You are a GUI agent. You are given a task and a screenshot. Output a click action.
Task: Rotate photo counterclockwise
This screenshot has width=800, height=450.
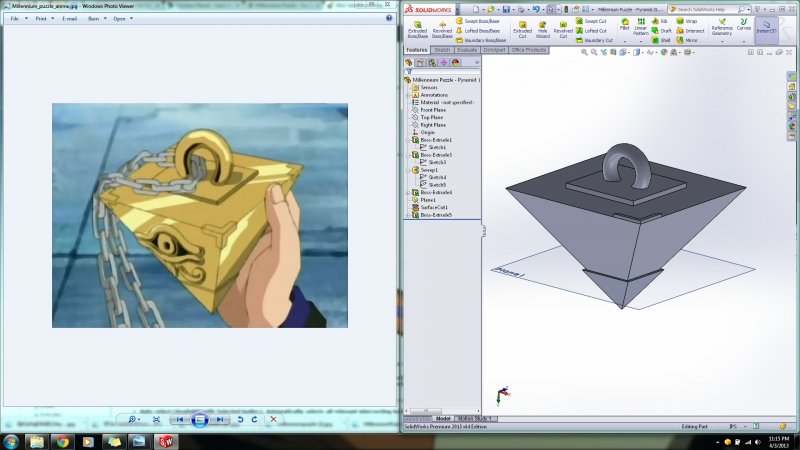pos(240,419)
